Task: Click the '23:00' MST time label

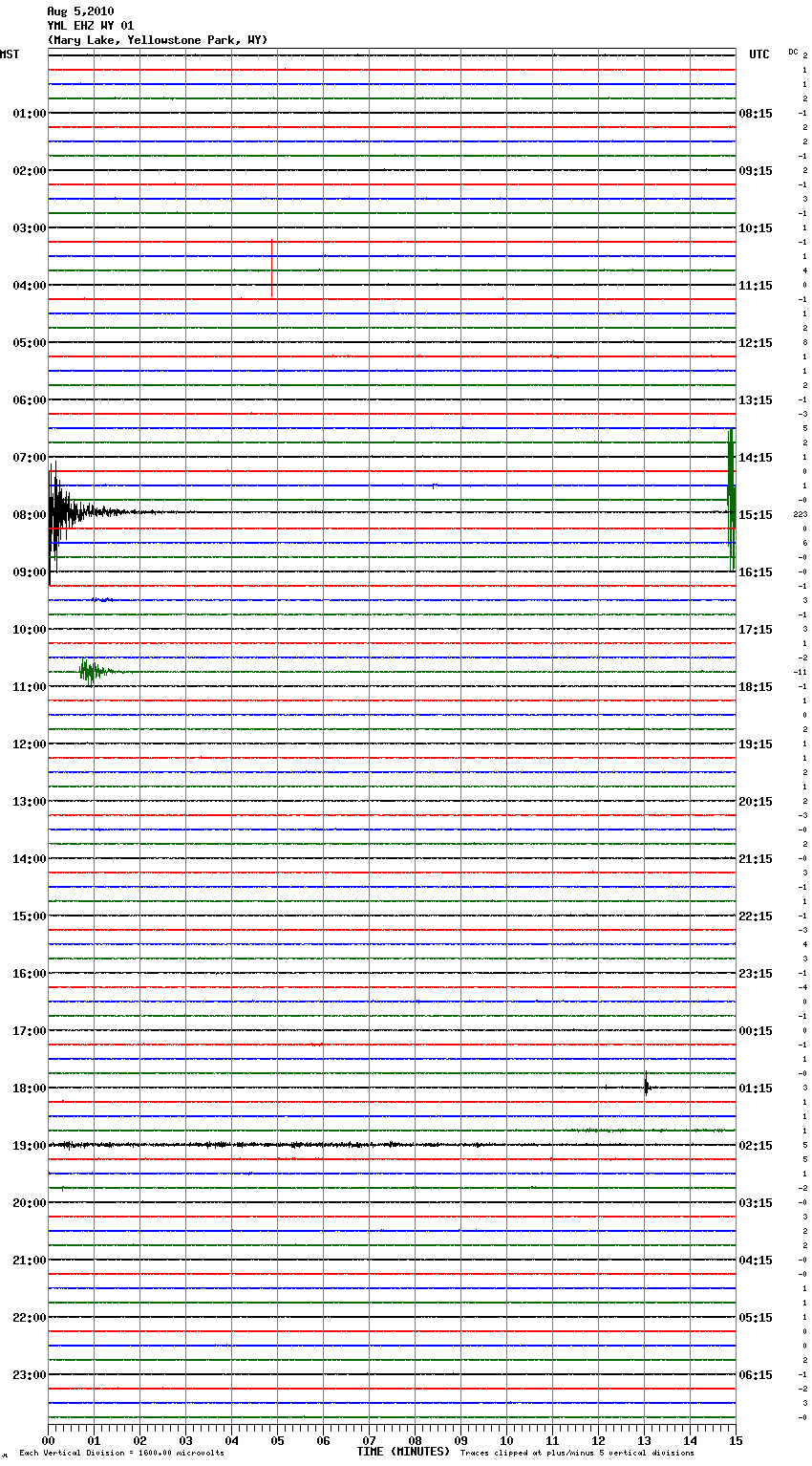Action: (x=30, y=1375)
